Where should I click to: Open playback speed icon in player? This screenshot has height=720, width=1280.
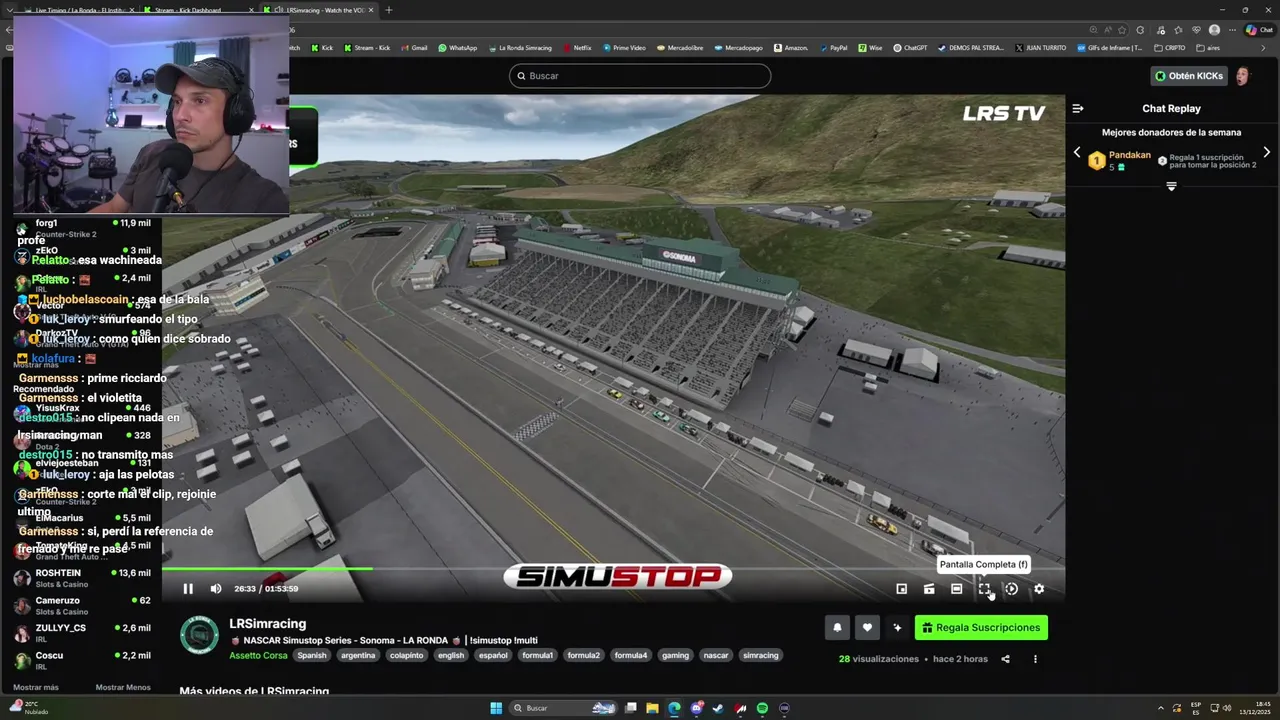click(x=1011, y=589)
